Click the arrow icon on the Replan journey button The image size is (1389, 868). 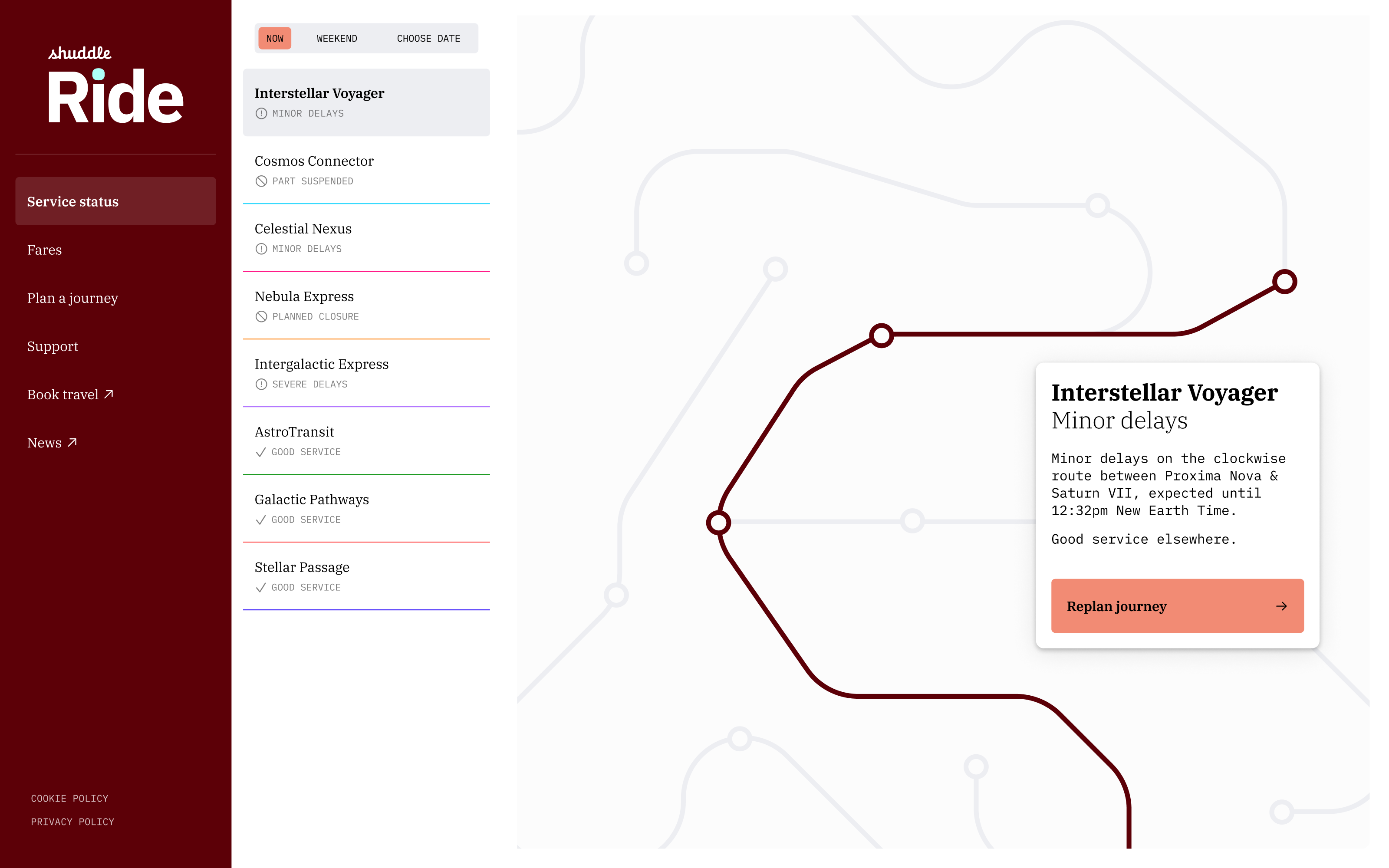(x=1281, y=606)
